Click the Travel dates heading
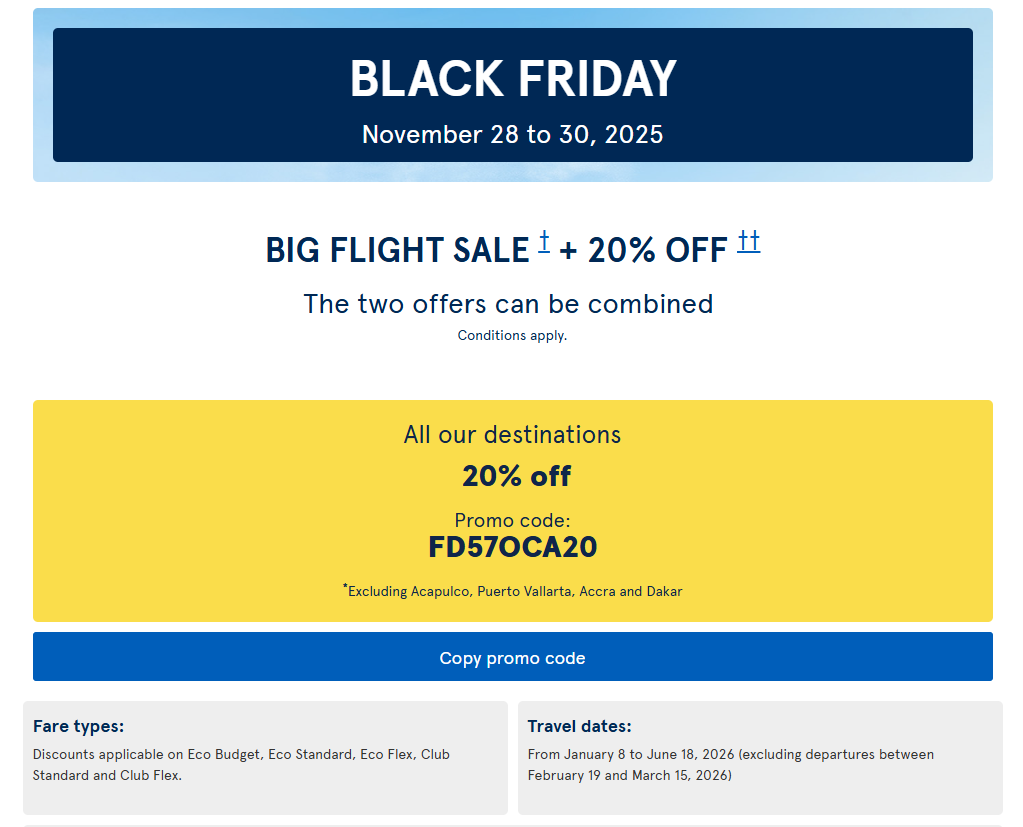 coord(579,727)
